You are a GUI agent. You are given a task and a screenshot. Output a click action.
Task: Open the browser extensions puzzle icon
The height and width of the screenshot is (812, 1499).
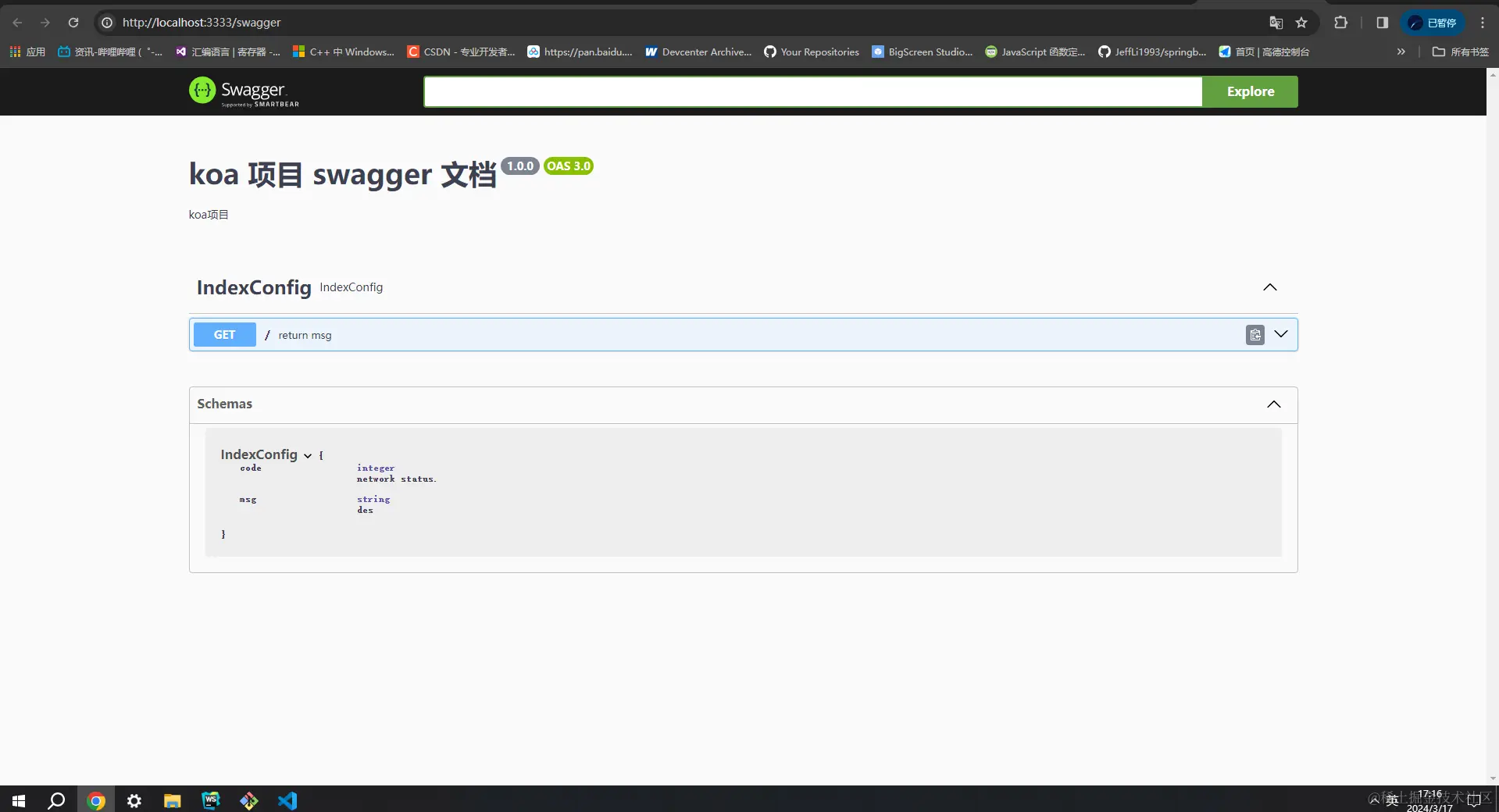pyautogui.click(x=1340, y=23)
